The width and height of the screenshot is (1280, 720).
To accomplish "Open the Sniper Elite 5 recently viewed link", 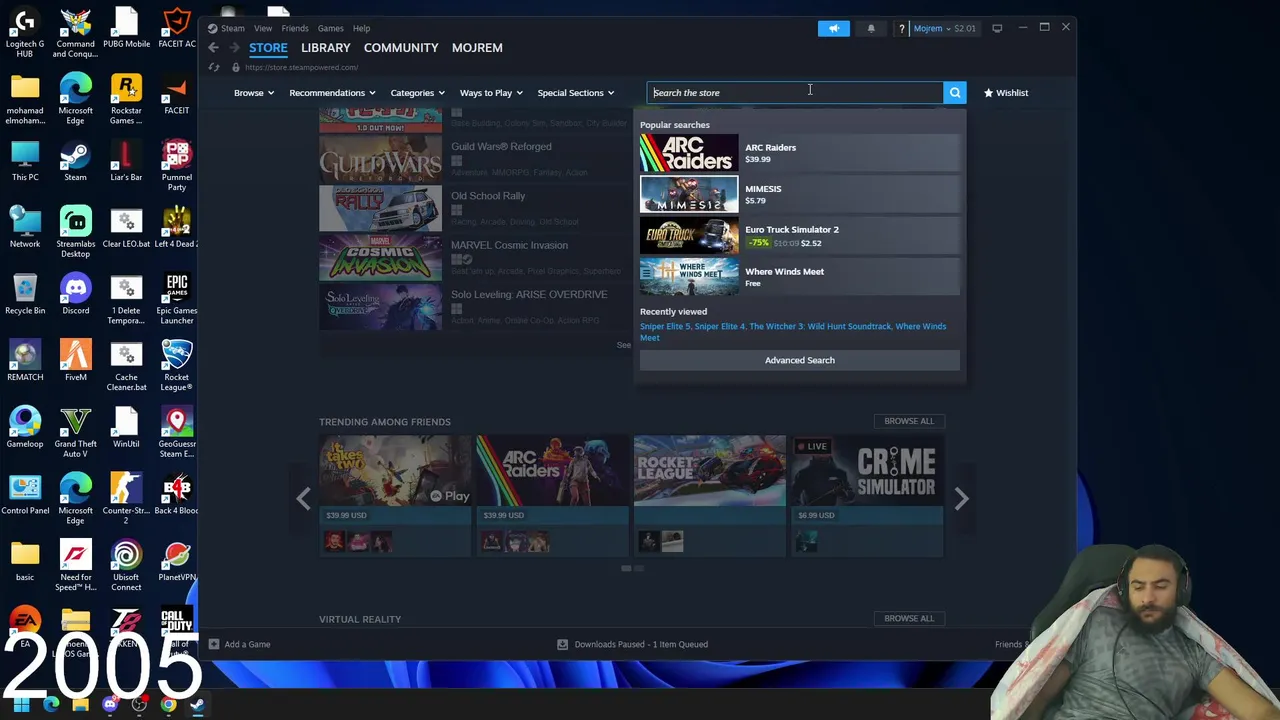I will (x=665, y=326).
